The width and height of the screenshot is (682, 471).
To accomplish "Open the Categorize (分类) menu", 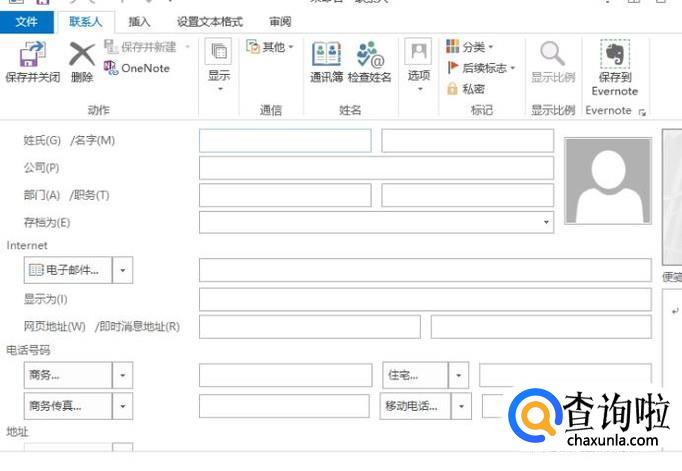I will coord(470,47).
